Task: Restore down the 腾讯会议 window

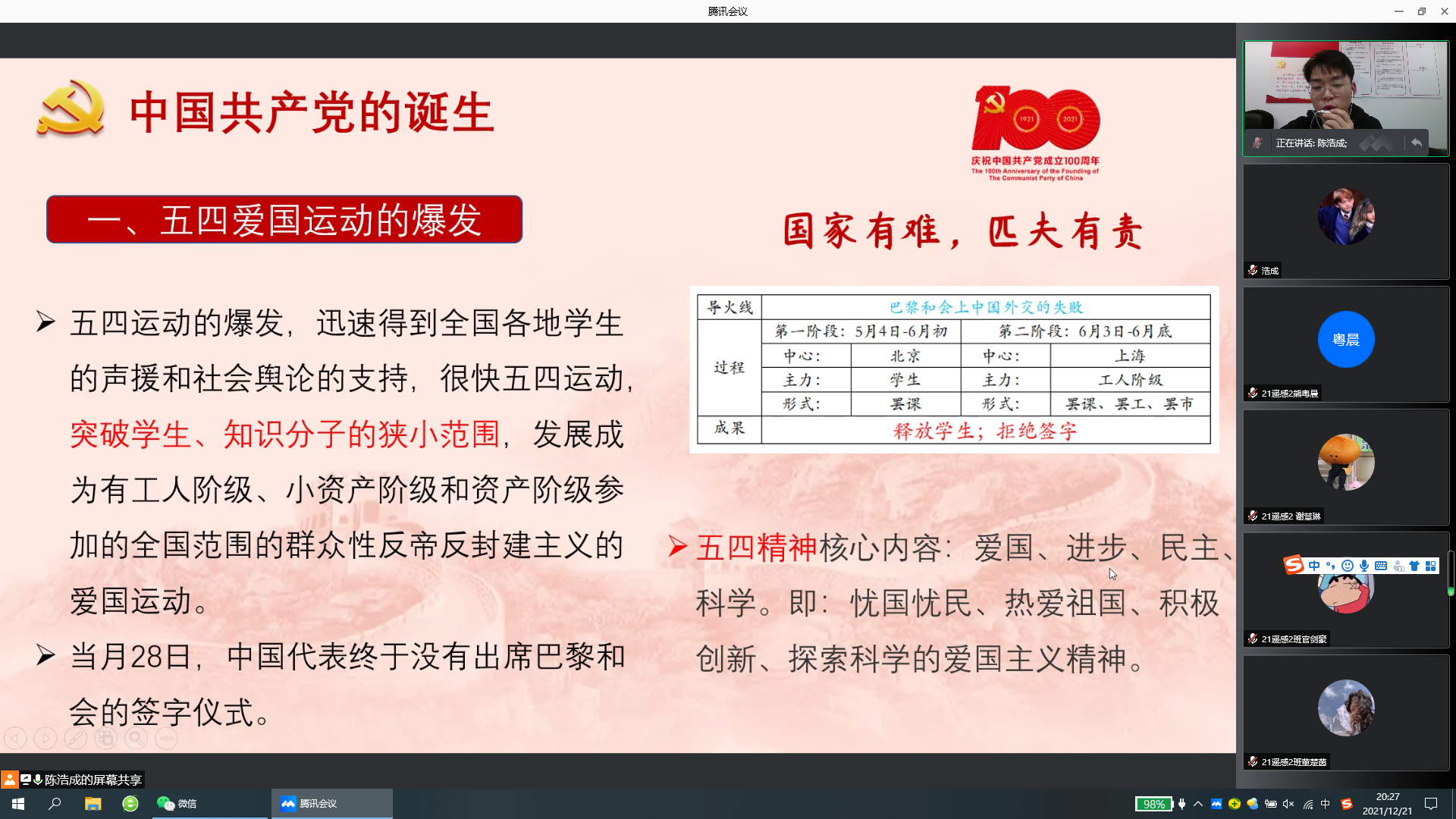Action: pos(1422,11)
